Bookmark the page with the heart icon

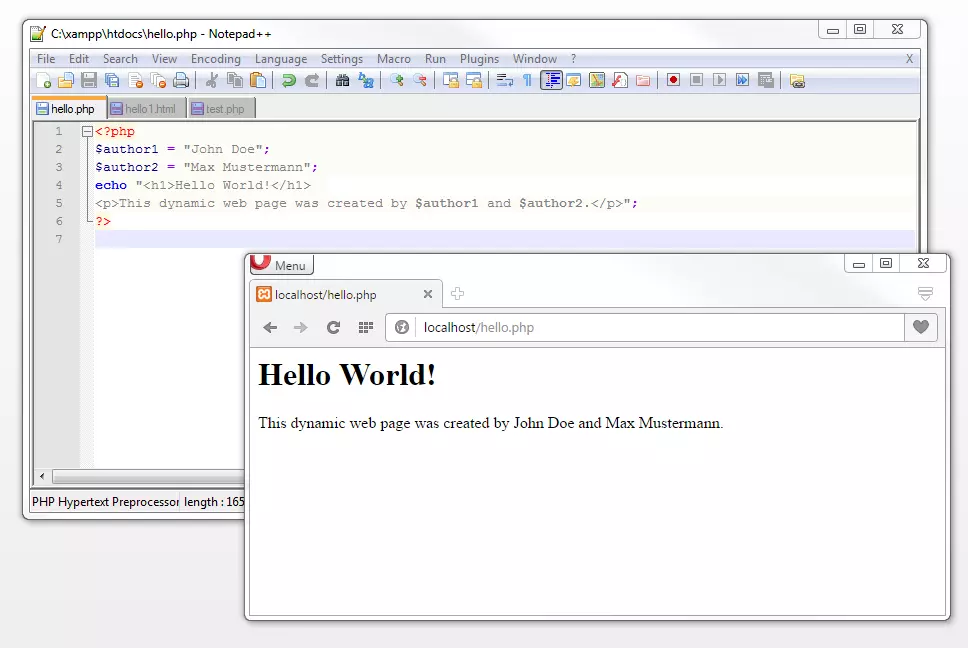(921, 327)
